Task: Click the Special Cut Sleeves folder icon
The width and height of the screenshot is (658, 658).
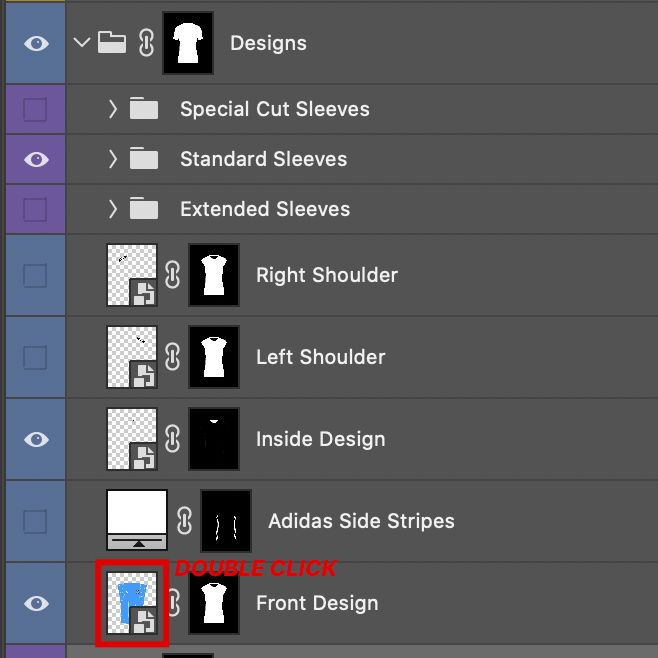Action: 145,109
